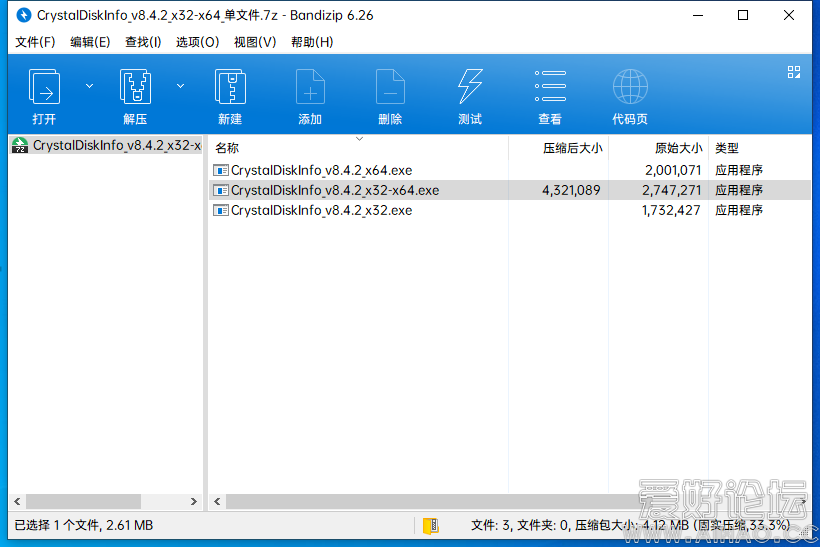Open the 帮助(H) menu

point(312,42)
